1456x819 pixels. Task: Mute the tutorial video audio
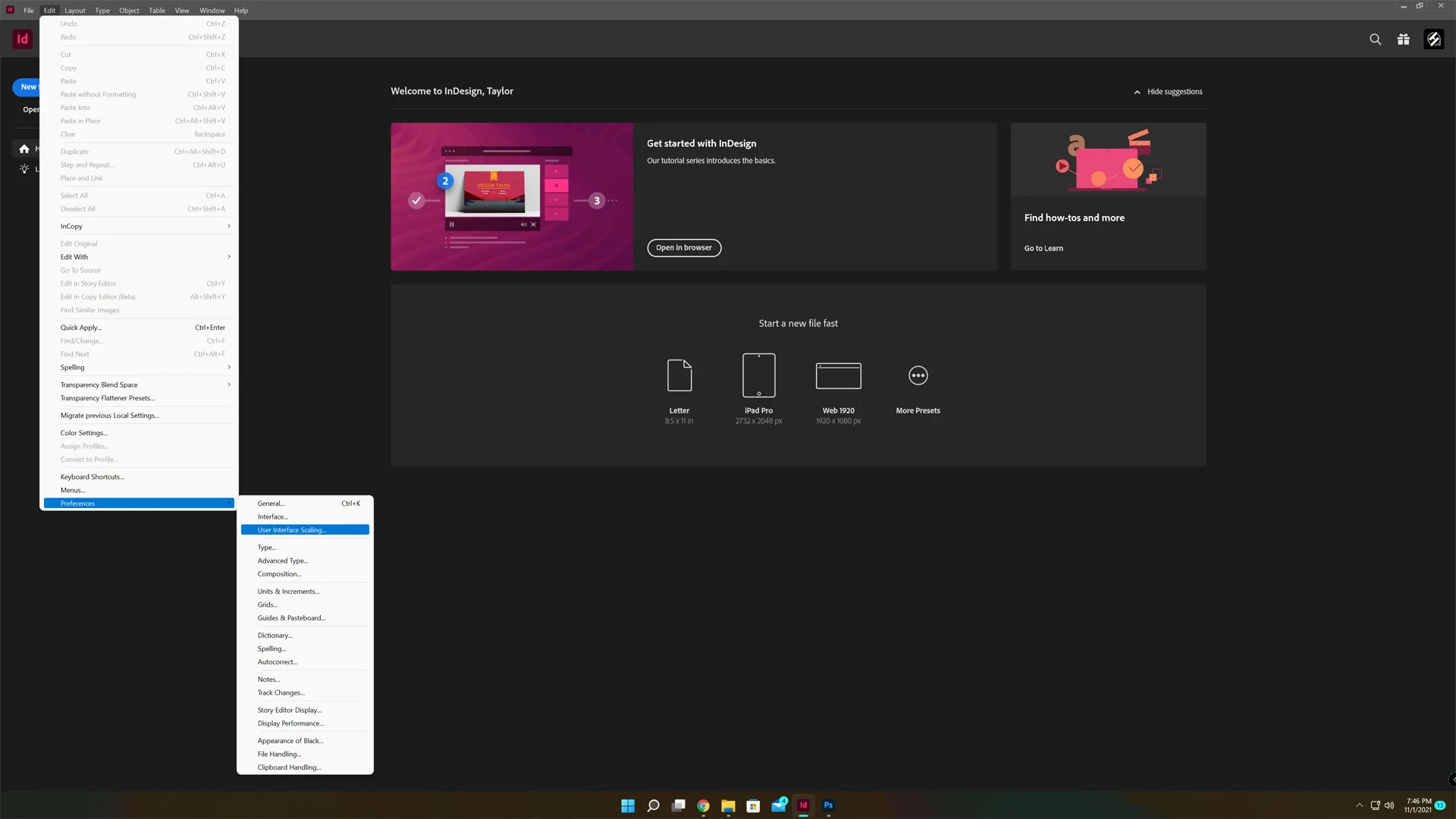pyautogui.click(x=523, y=224)
